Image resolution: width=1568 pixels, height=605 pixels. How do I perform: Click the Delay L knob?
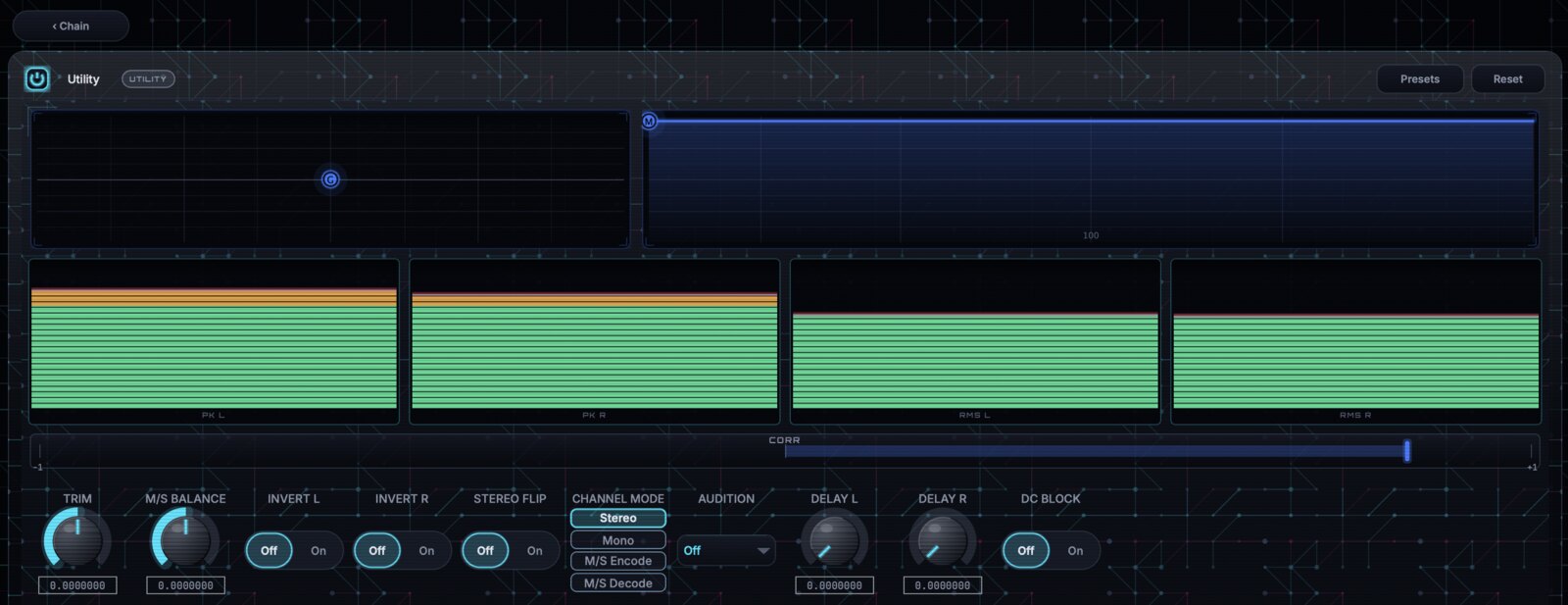834,540
